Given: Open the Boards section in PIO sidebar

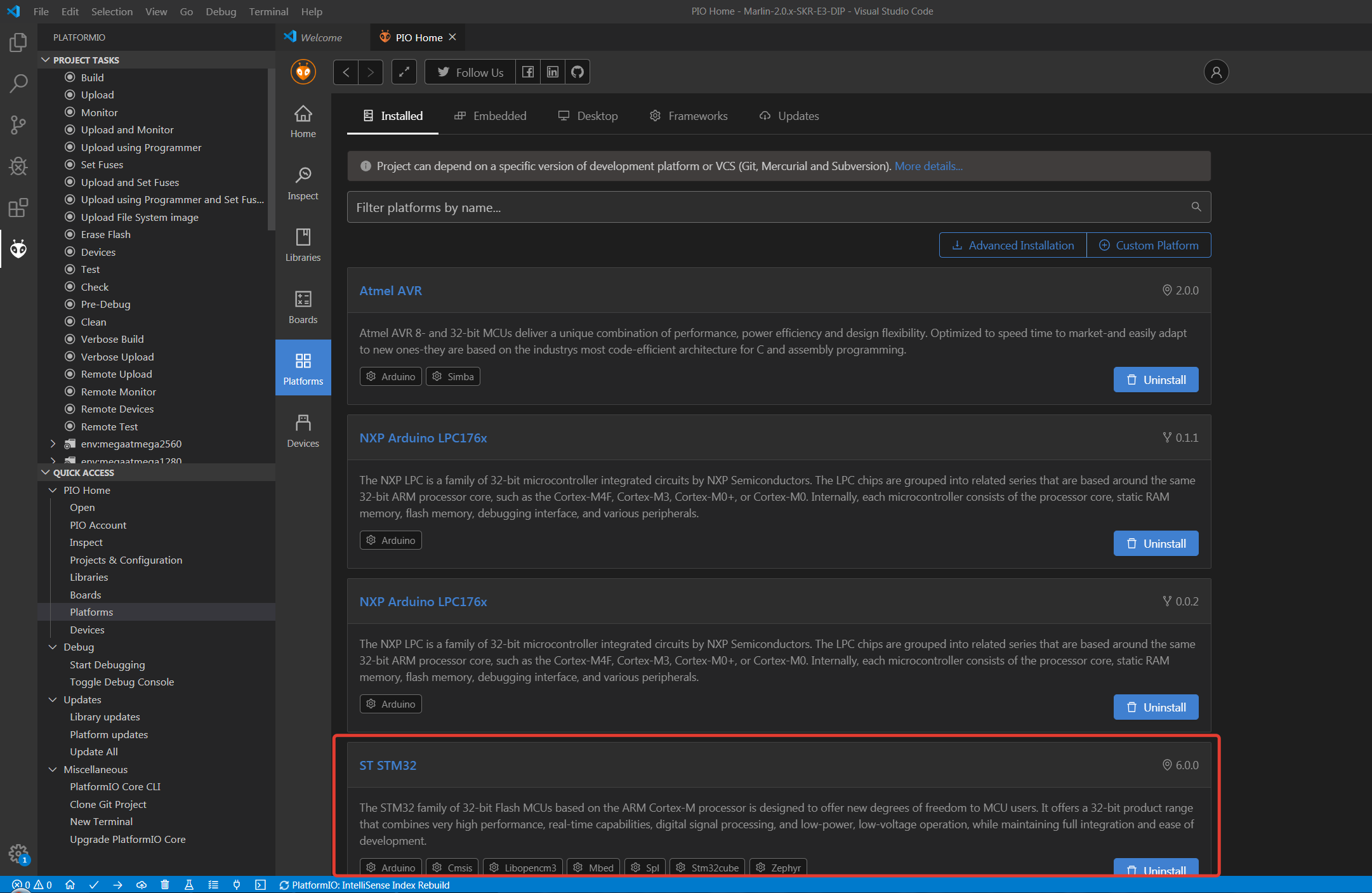Looking at the screenshot, I should (303, 307).
